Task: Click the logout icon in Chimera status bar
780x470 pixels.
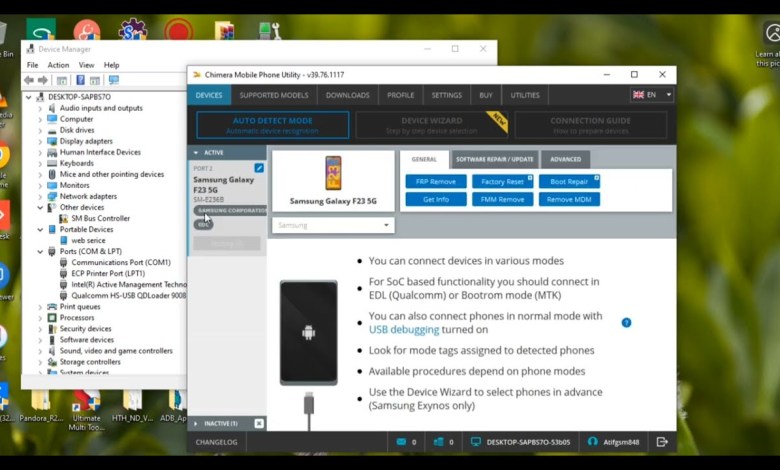Action: 662,441
